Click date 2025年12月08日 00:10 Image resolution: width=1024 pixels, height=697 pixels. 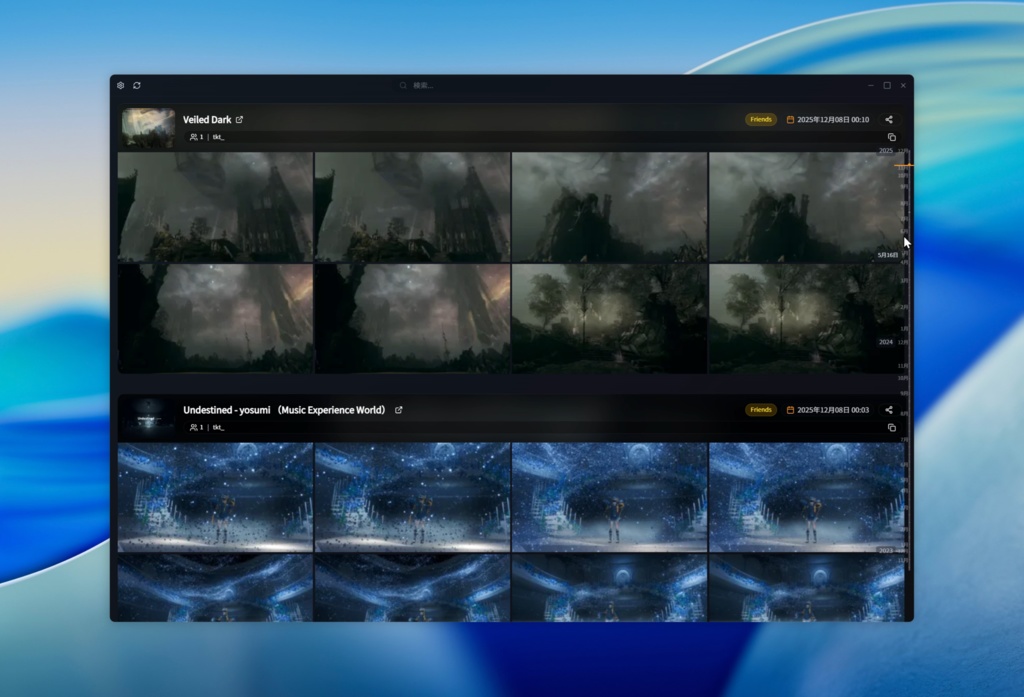pyautogui.click(x=833, y=120)
